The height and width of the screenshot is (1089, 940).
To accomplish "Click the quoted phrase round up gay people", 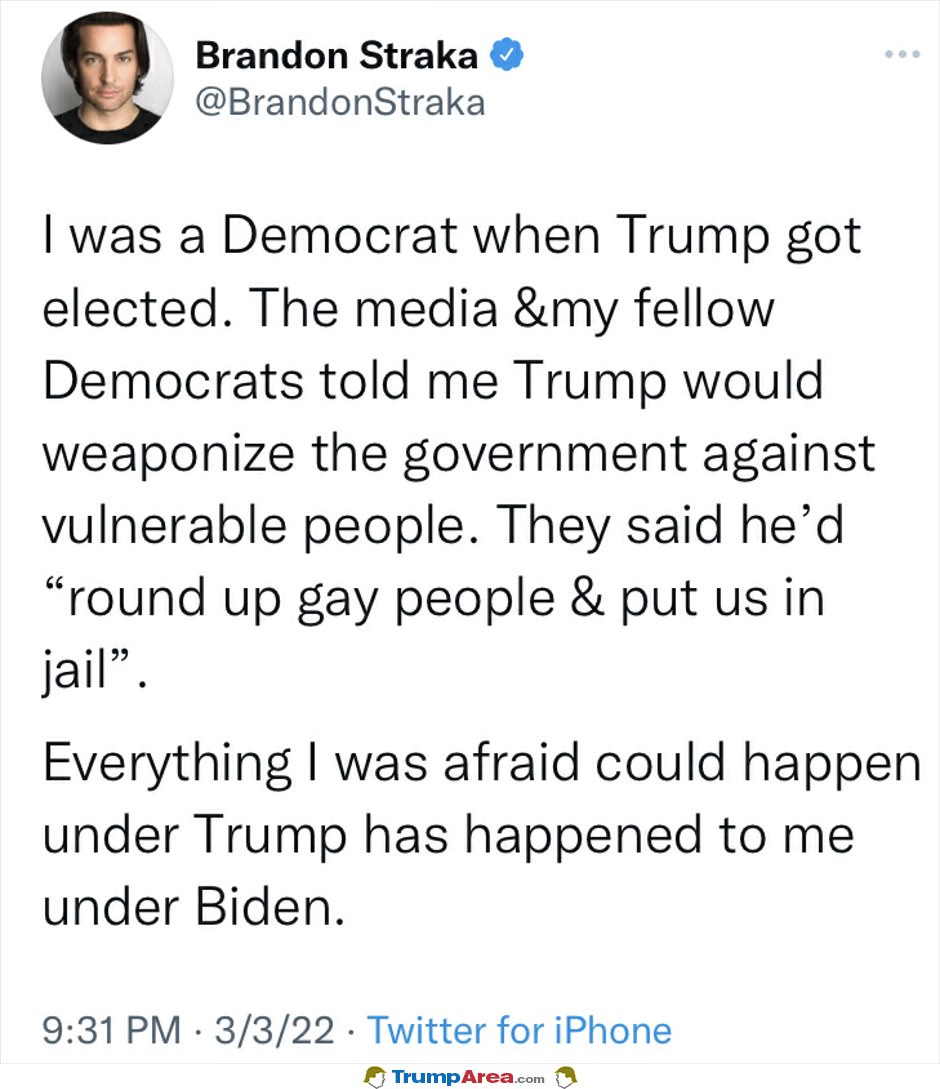I will coord(312,600).
